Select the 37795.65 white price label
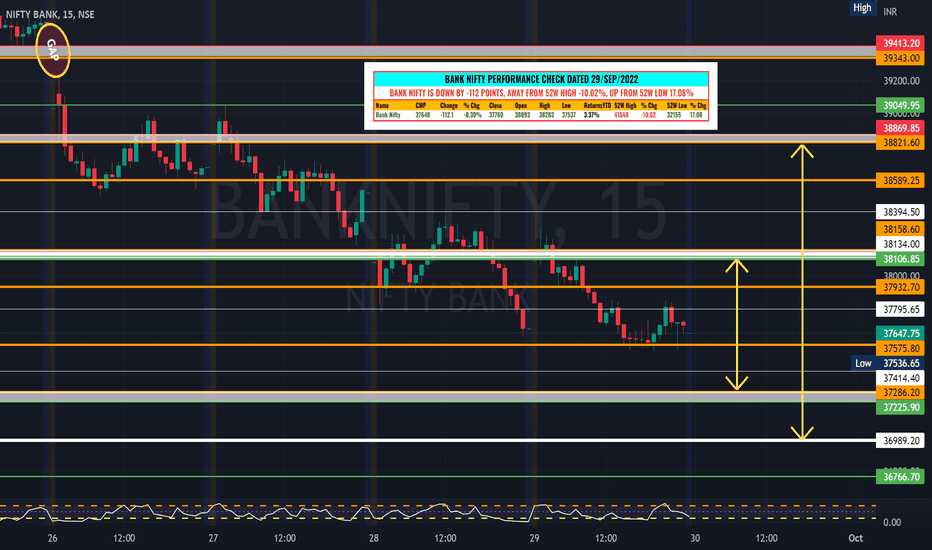Image resolution: width=932 pixels, height=550 pixels. (900, 309)
